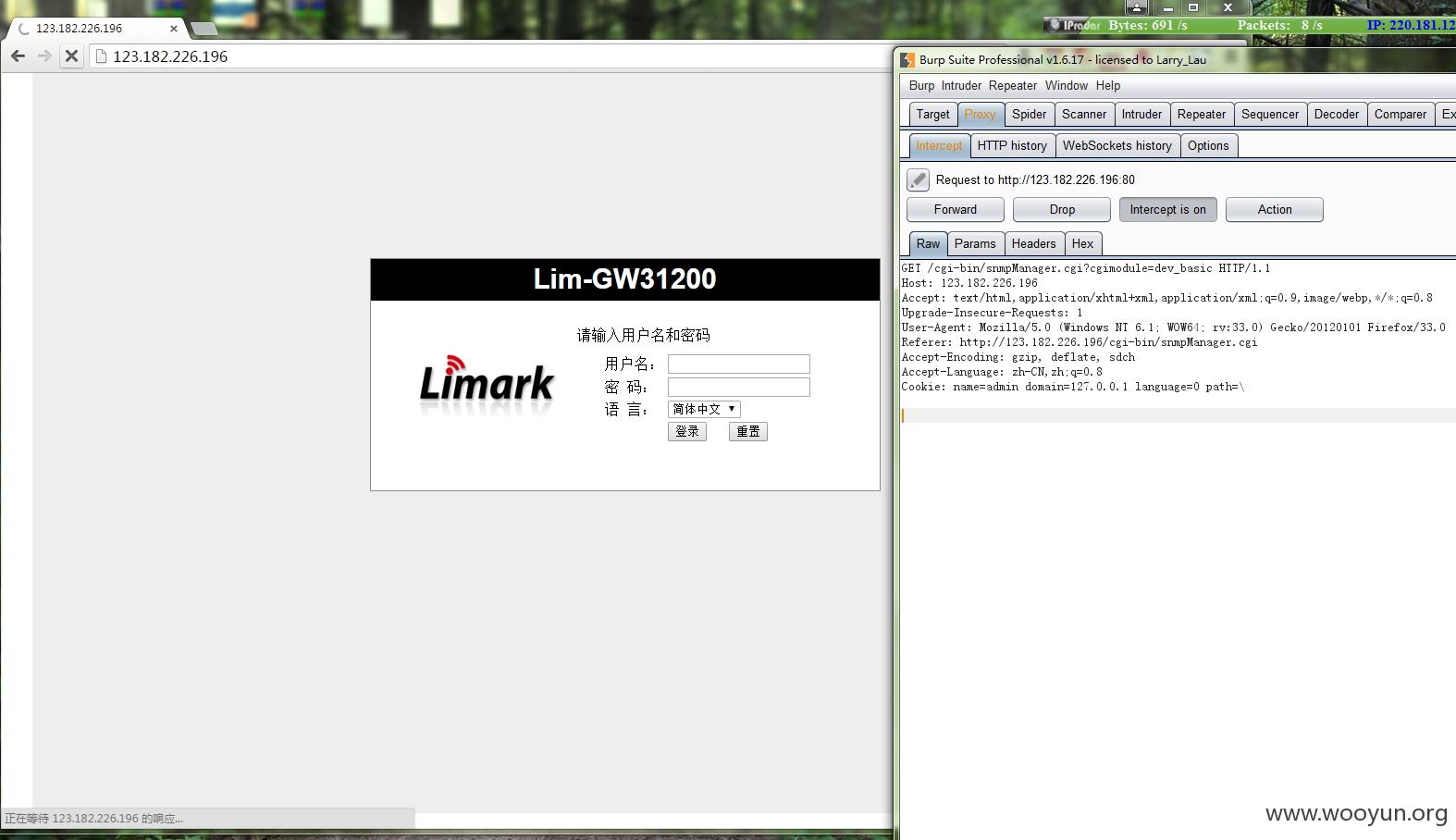The width and height of the screenshot is (1456, 840).
Task: Switch to the Scanner tab
Action: 1083,114
